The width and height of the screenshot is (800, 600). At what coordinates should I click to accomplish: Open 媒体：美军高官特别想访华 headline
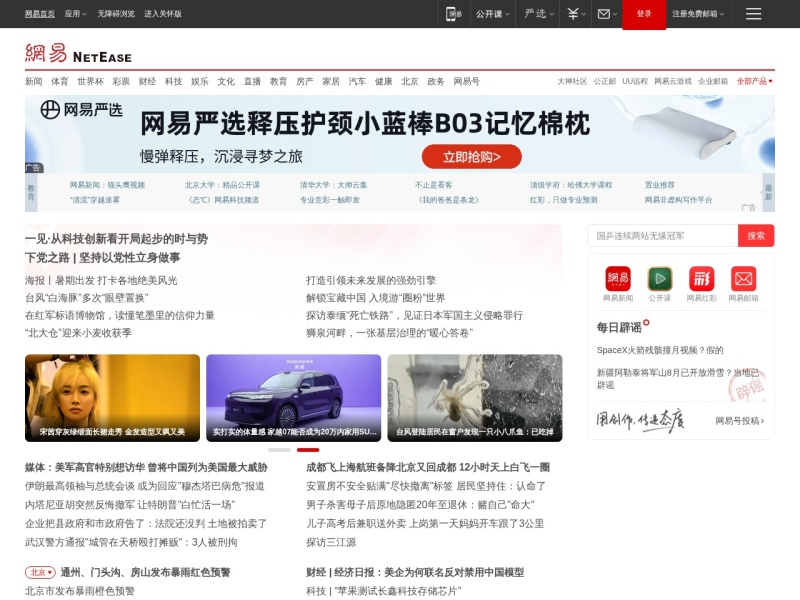[146, 467]
